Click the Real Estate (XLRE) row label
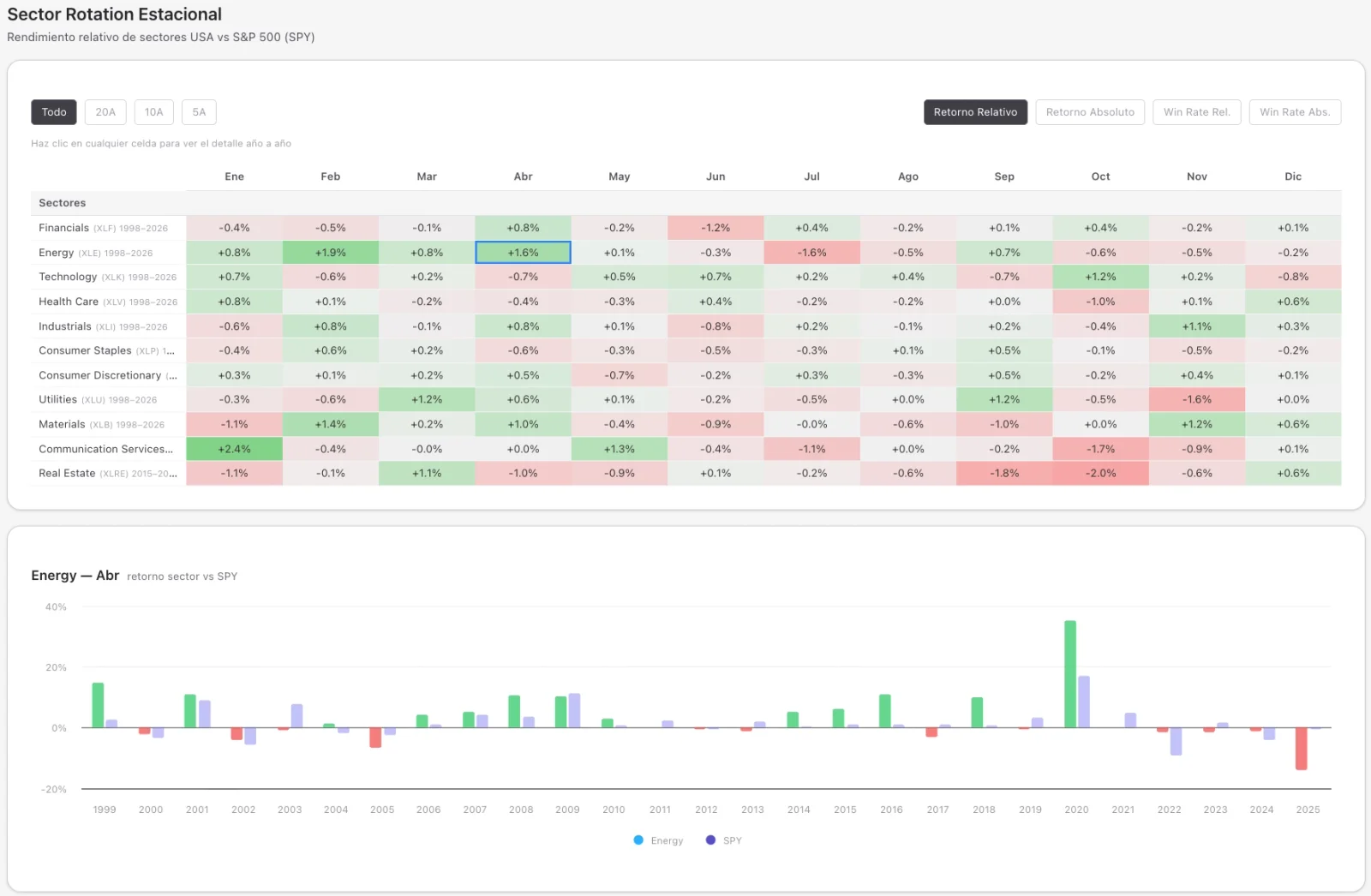This screenshot has height=896, width=1371. (108, 474)
